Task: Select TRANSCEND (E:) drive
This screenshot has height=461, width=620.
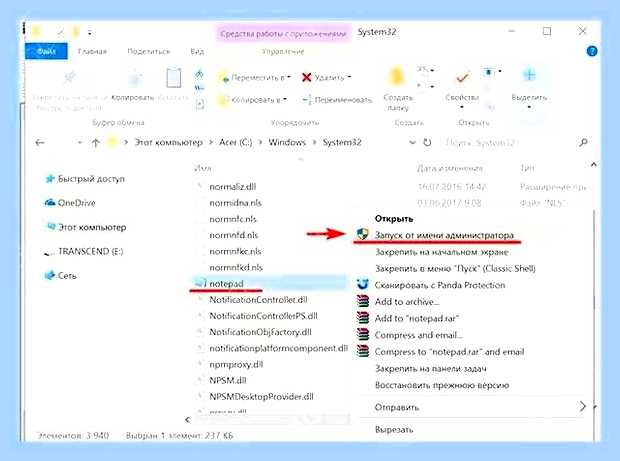Action: pos(83,251)
